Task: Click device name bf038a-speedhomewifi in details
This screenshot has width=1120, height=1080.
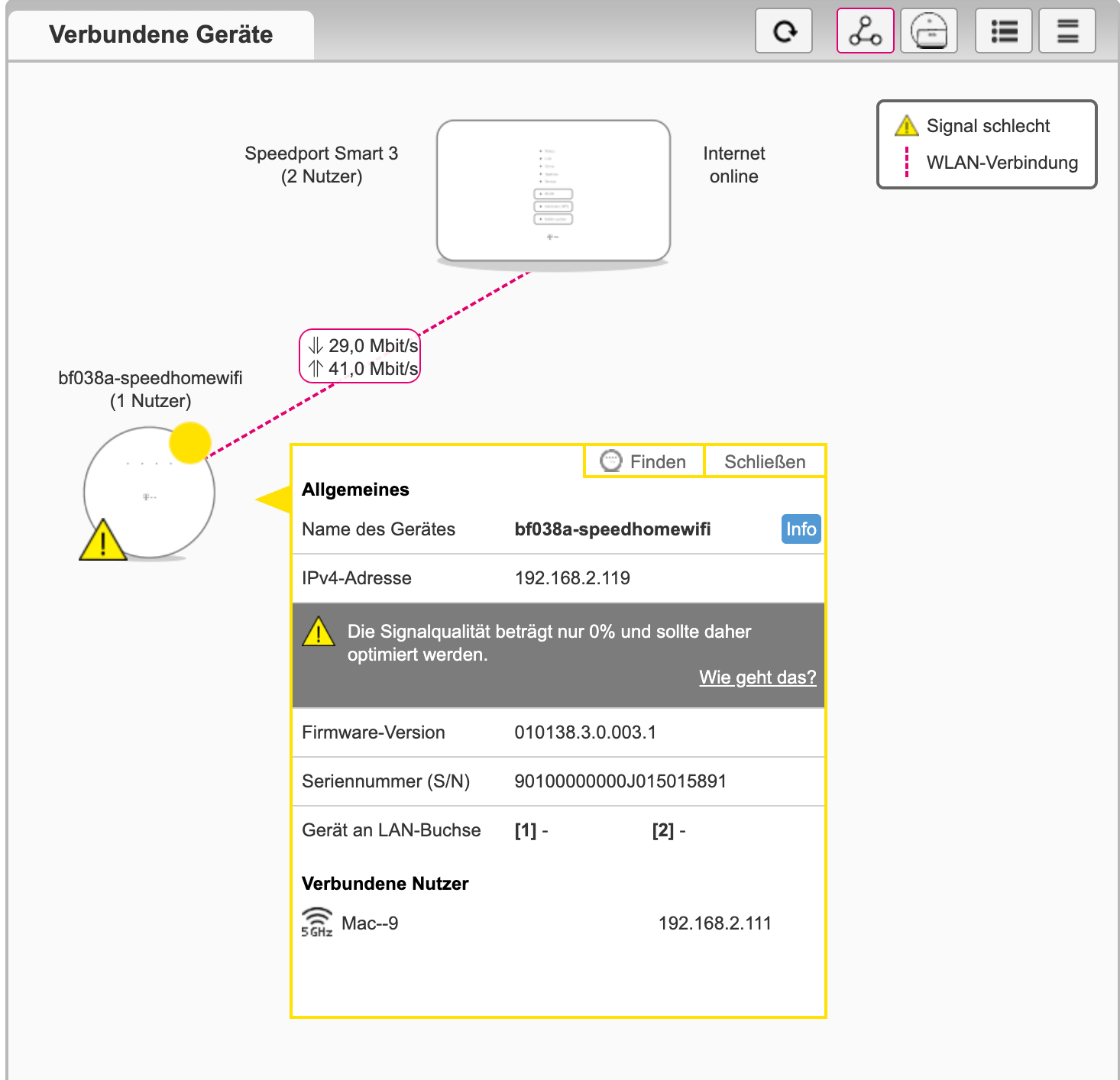Action: [613, 529]
